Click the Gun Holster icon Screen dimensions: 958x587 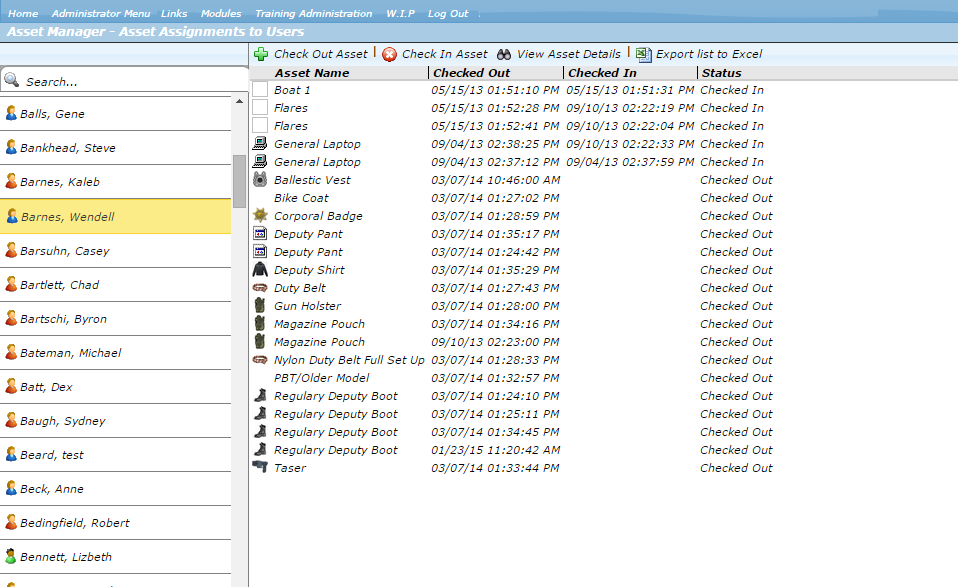point(260,306)
